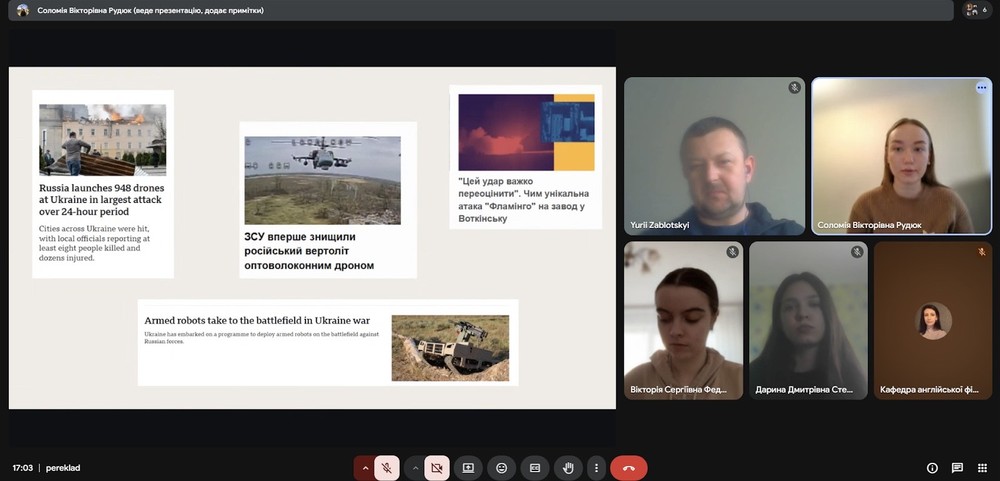
Task: Click the presenter avatar in the top bar
Action: [22, 10]
